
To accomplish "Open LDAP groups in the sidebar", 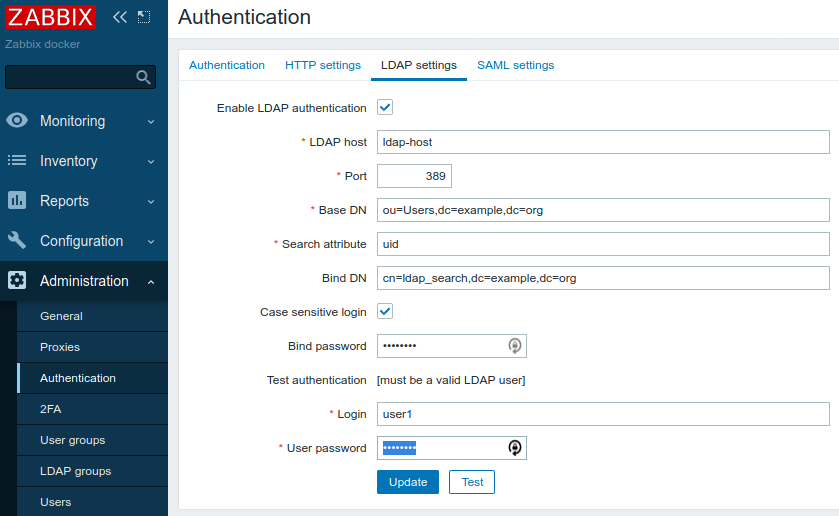I will (92, 472).
